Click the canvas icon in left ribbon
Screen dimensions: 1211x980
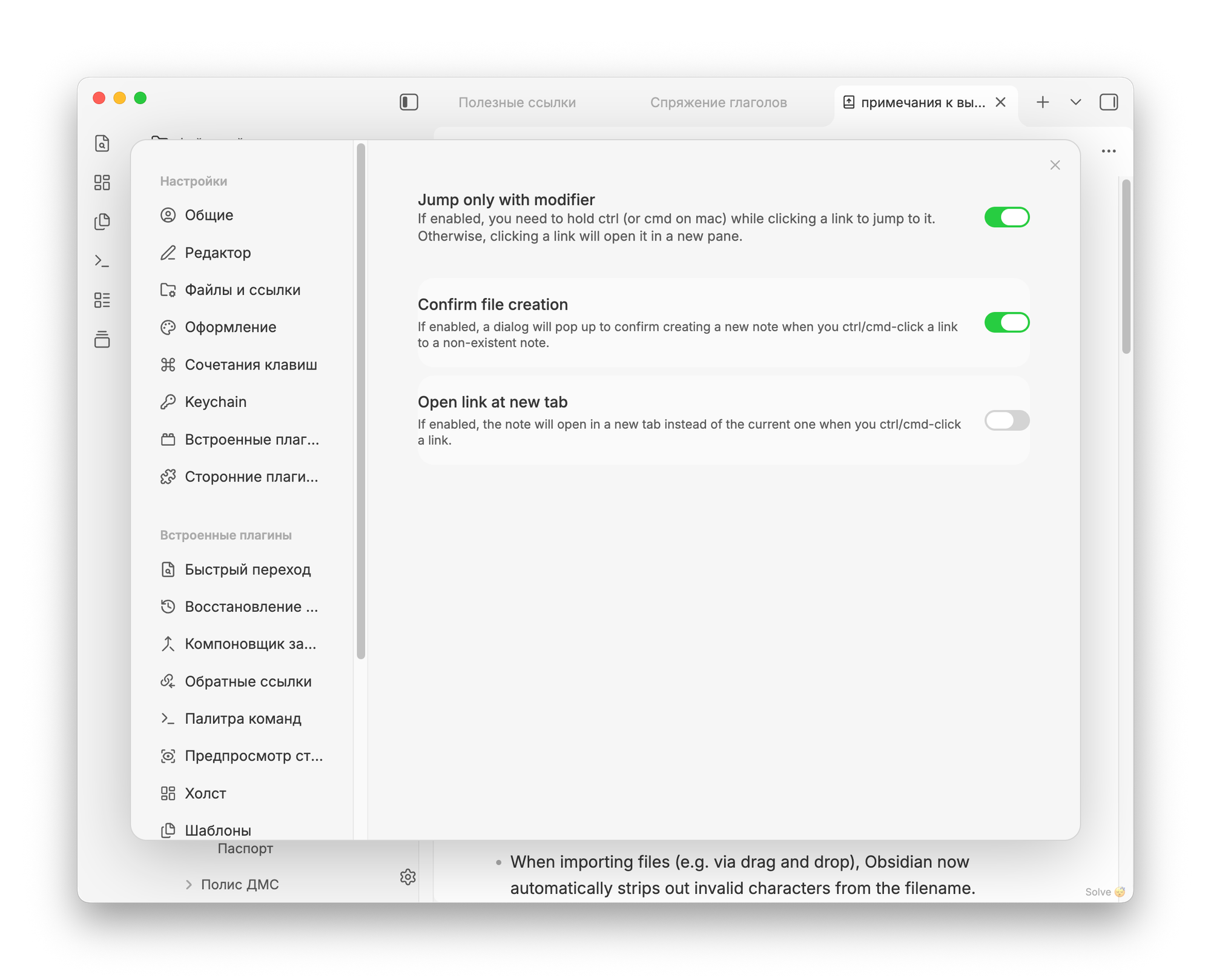[x=102, y=182]
